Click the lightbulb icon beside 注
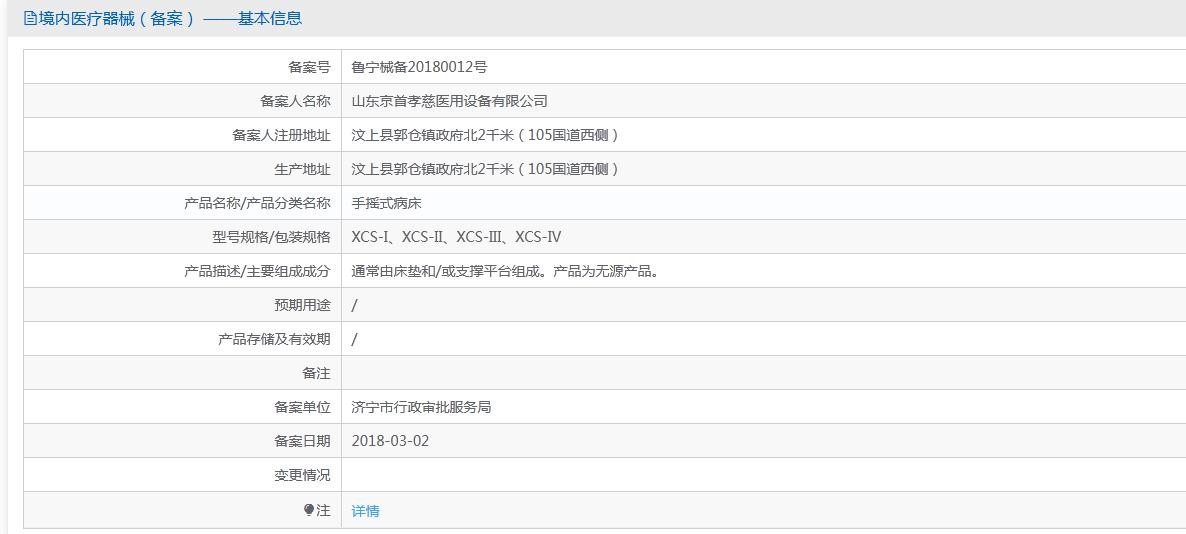 click(309, 511)
